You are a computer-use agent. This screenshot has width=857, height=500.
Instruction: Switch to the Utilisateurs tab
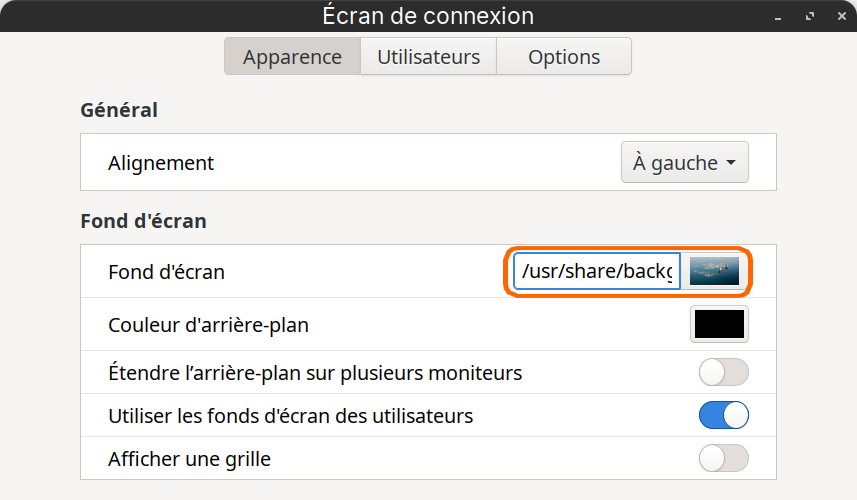428,56
